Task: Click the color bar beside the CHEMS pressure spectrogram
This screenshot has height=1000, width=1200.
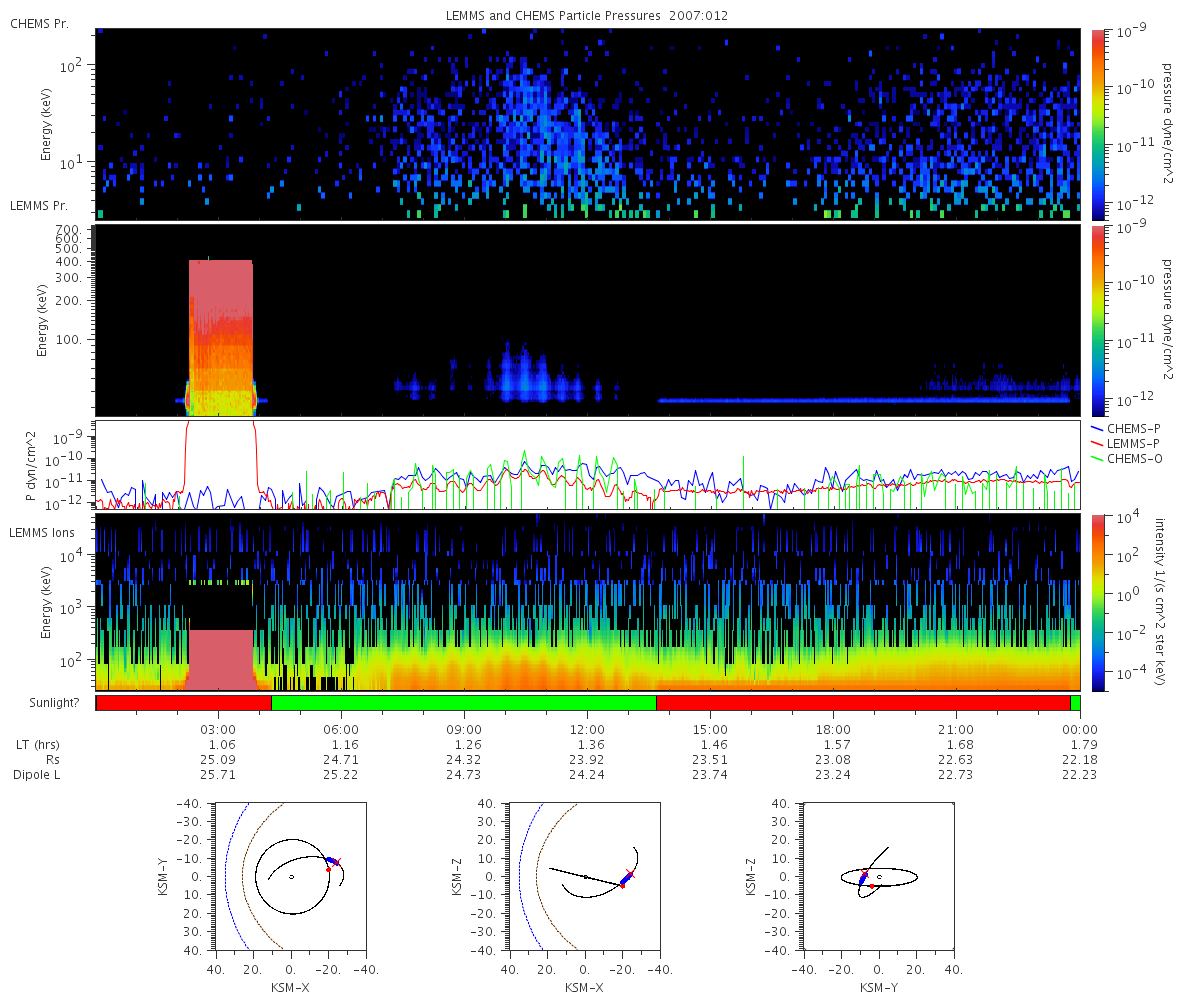Action: [1097, 124]
